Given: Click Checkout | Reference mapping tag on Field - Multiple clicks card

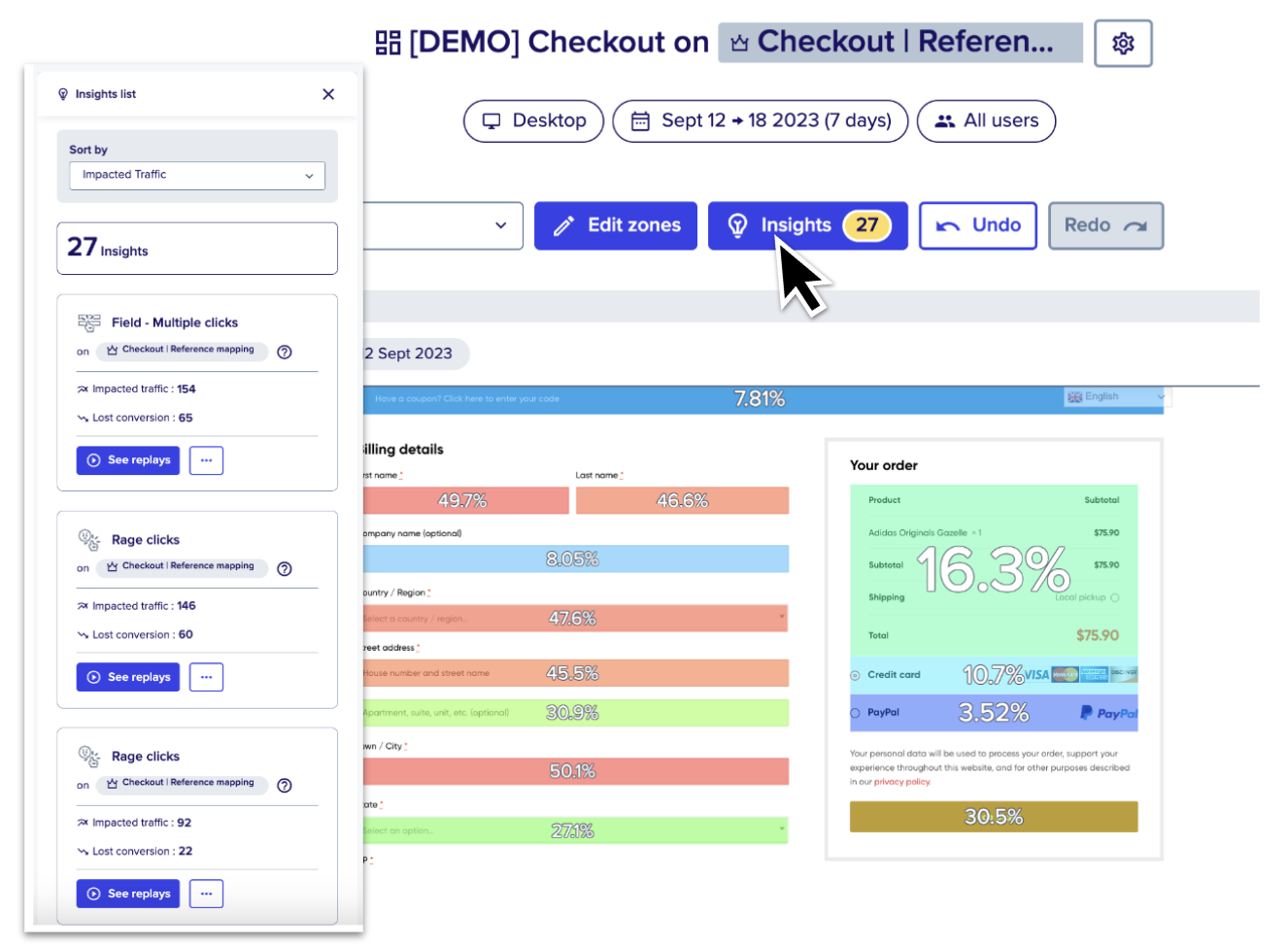Looking at the screenshot, I should click(182, 350).
